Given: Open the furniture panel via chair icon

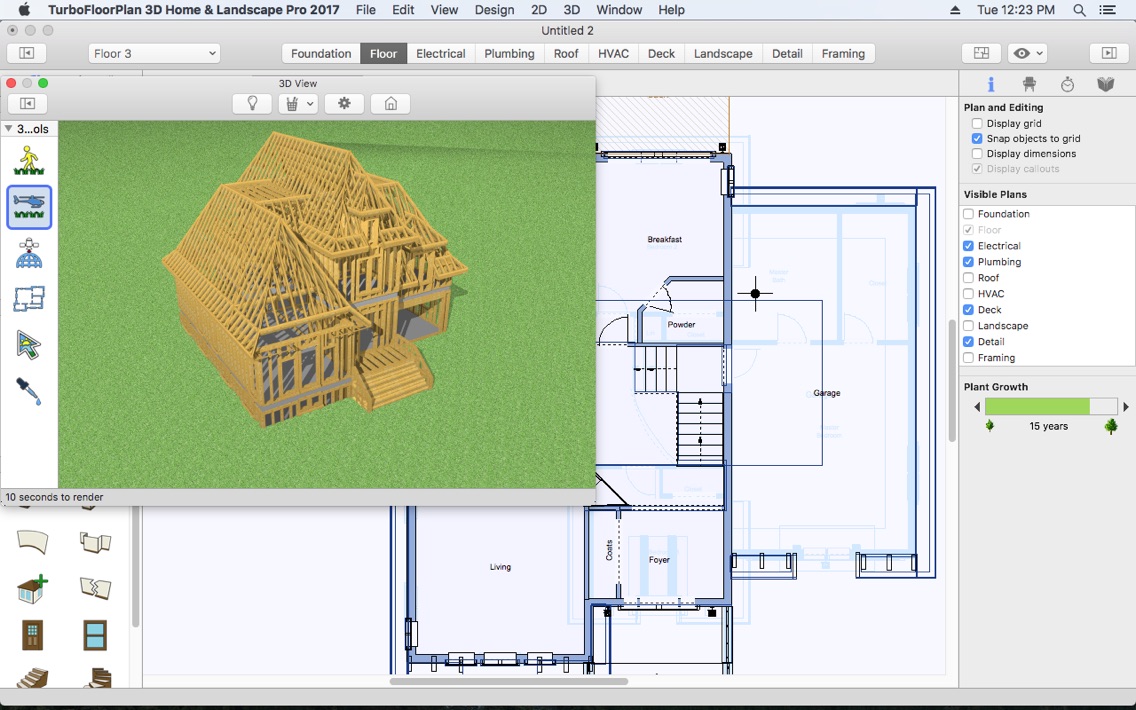Looking at the screenshot, I should coord(1028,84).
